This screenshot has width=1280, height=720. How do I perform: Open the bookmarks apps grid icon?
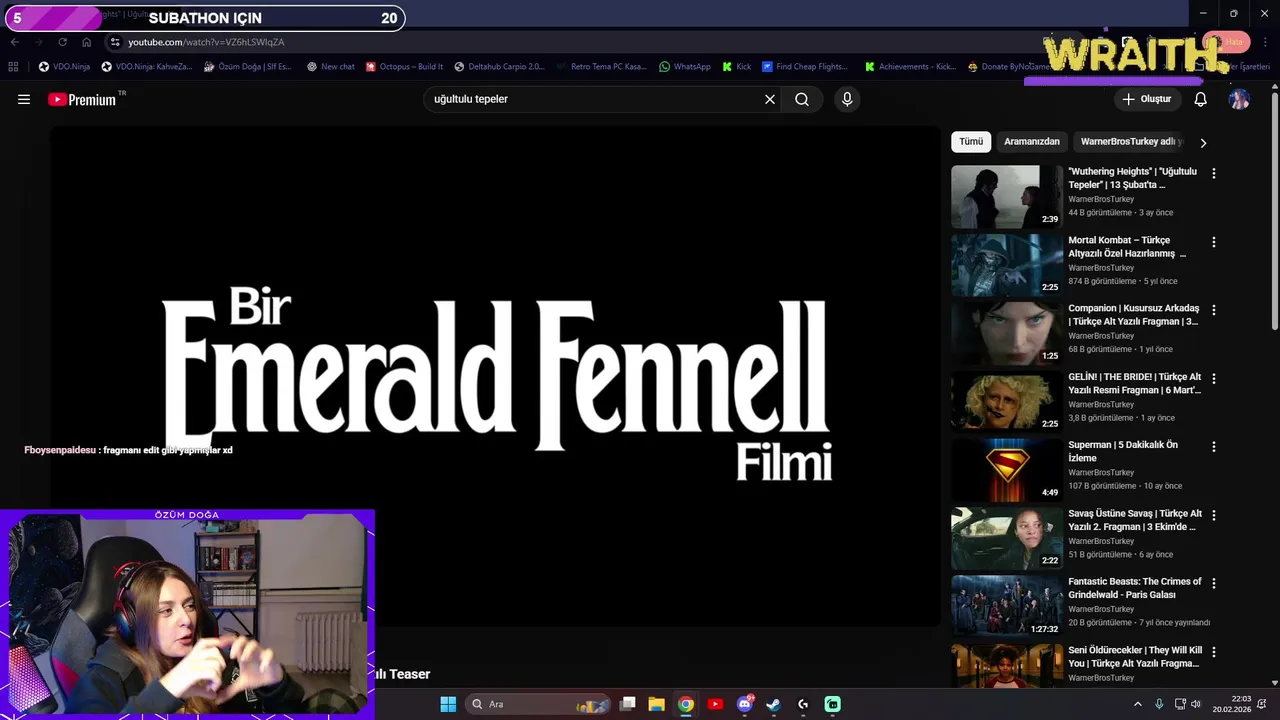tap(13, 67)
